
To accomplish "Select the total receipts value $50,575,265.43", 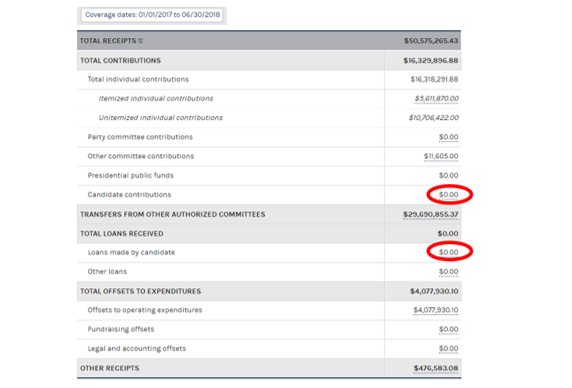I will pyautogui.click(x=431, y=41).
